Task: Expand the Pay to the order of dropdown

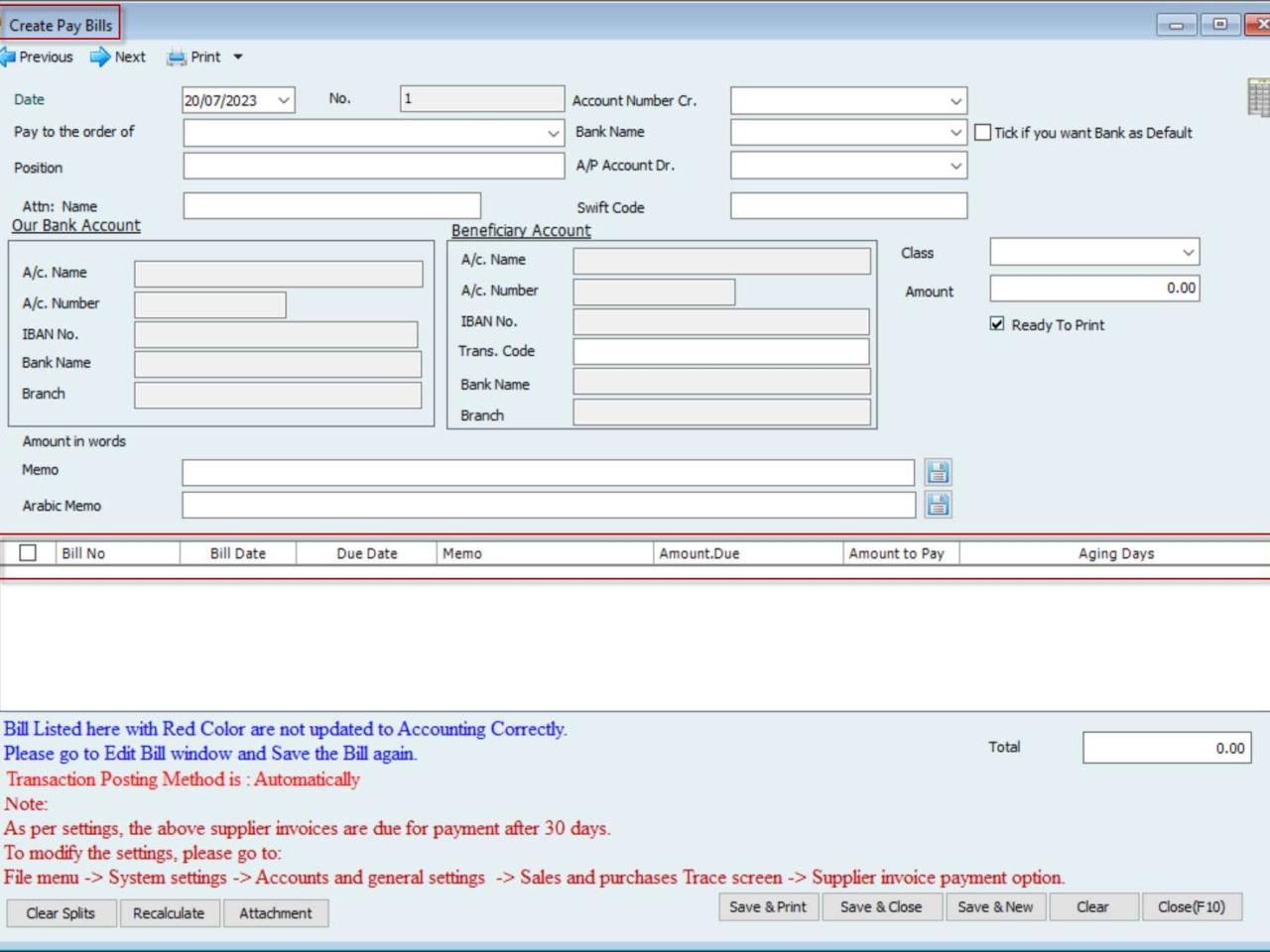Action: [553, 133]
